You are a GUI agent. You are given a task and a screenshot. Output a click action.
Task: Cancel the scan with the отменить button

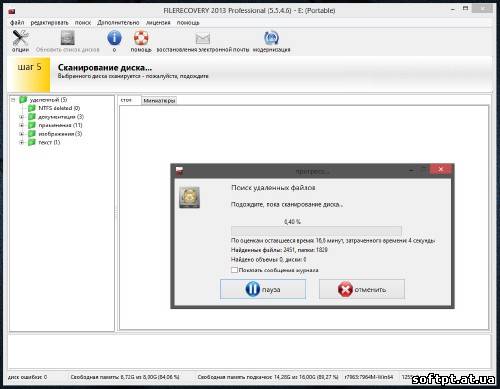pyautogui.click(x=362, y=289)
